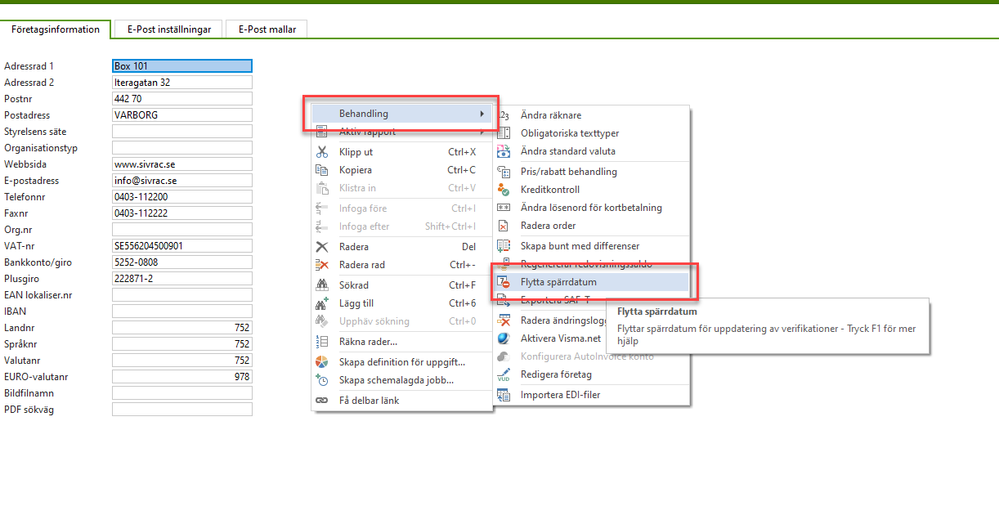
Task: Click the Webbsida field www.sivrac.se
Action: (182, 164)
